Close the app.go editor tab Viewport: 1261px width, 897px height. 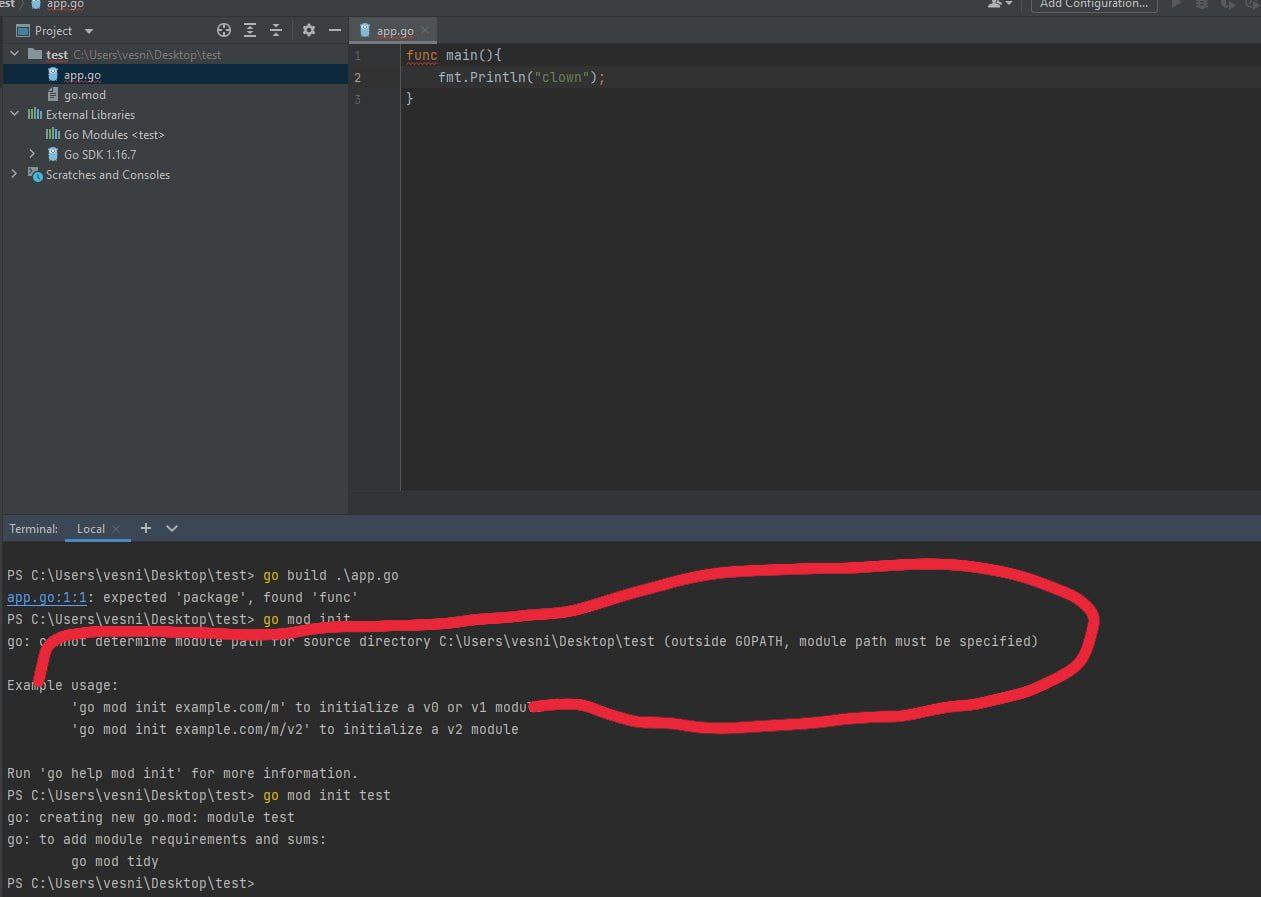click(x=425, y=31)
